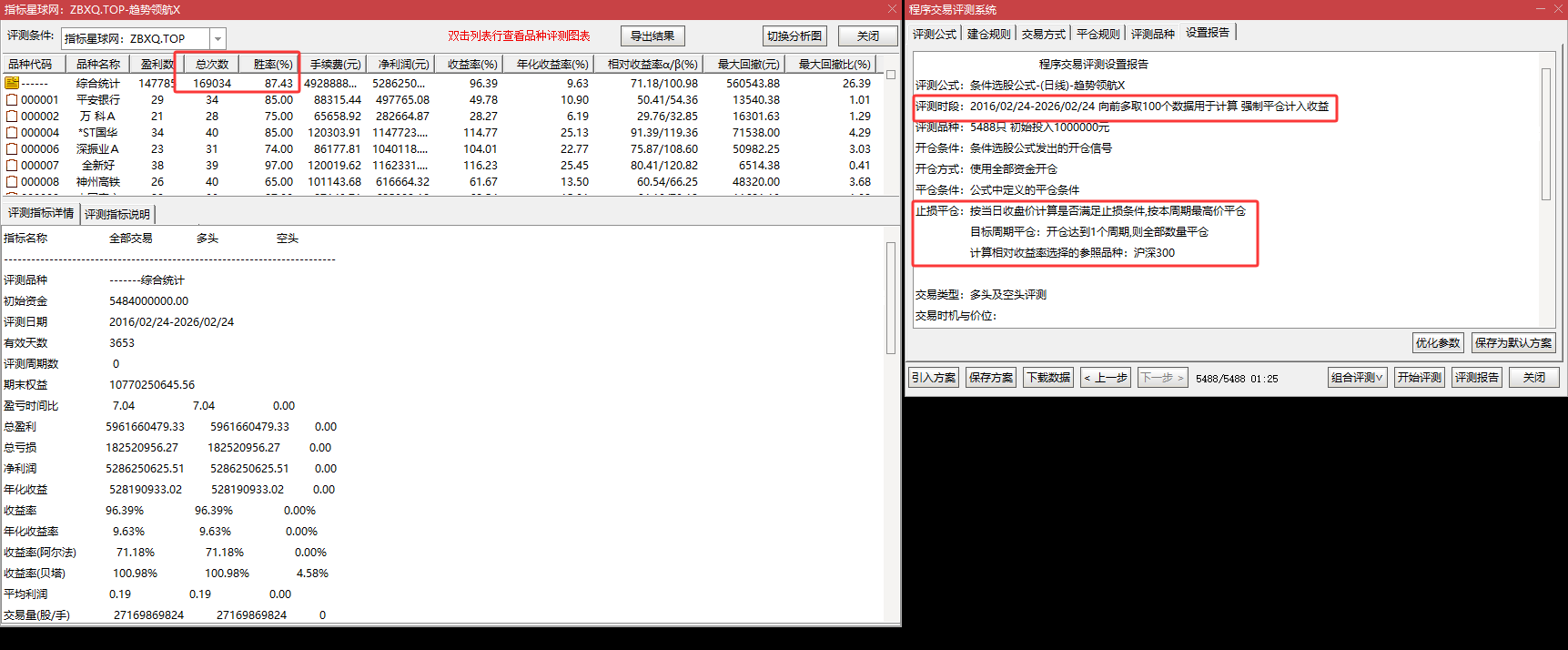
Task: Go back with the 上一步 button
Action: coord(1106,378)
